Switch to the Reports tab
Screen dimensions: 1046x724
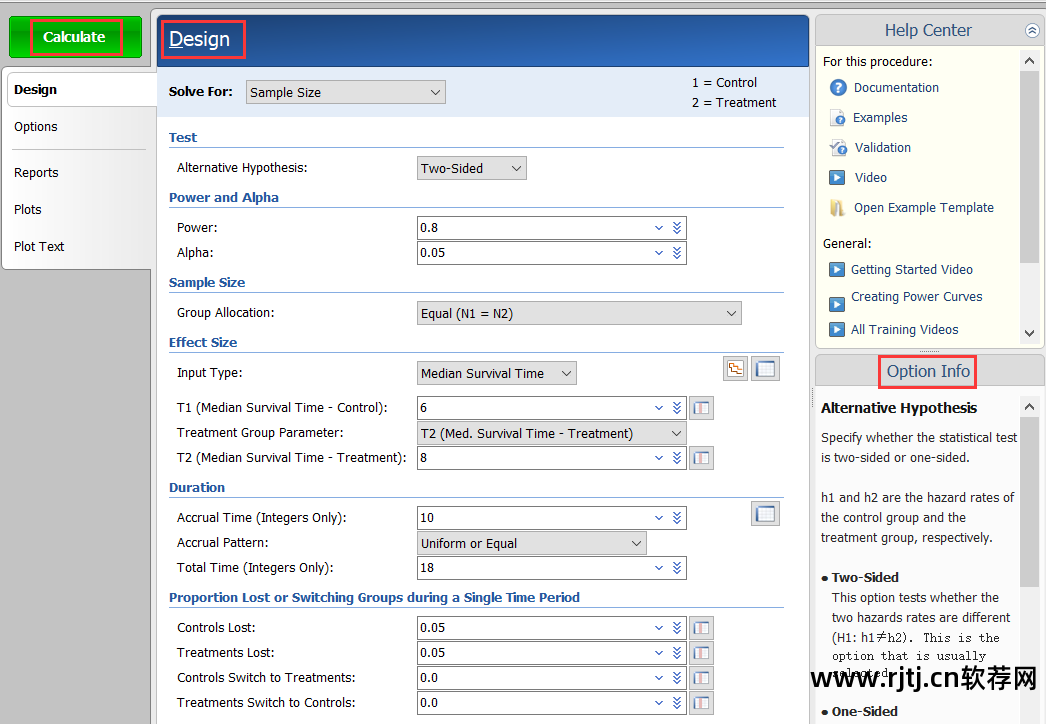(x=36, y=173)
